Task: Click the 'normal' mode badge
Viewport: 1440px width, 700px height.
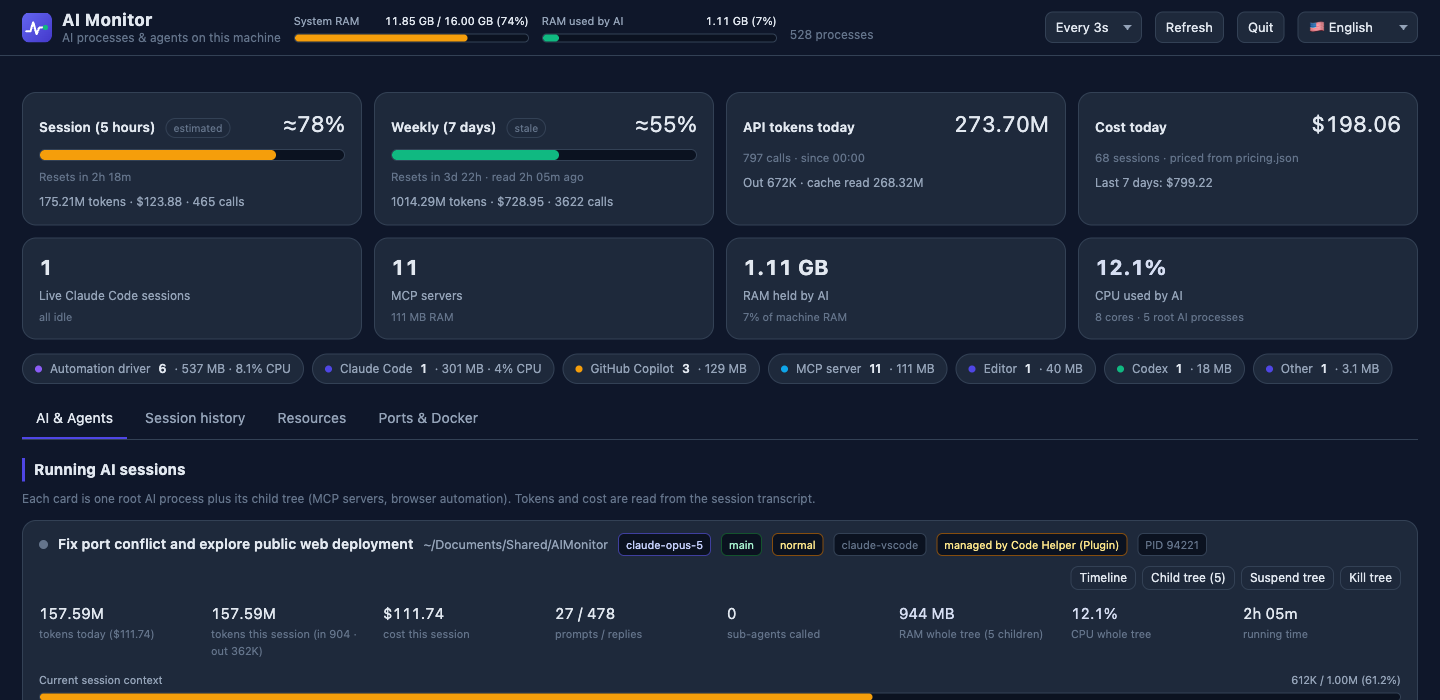Action: (798, 545)
